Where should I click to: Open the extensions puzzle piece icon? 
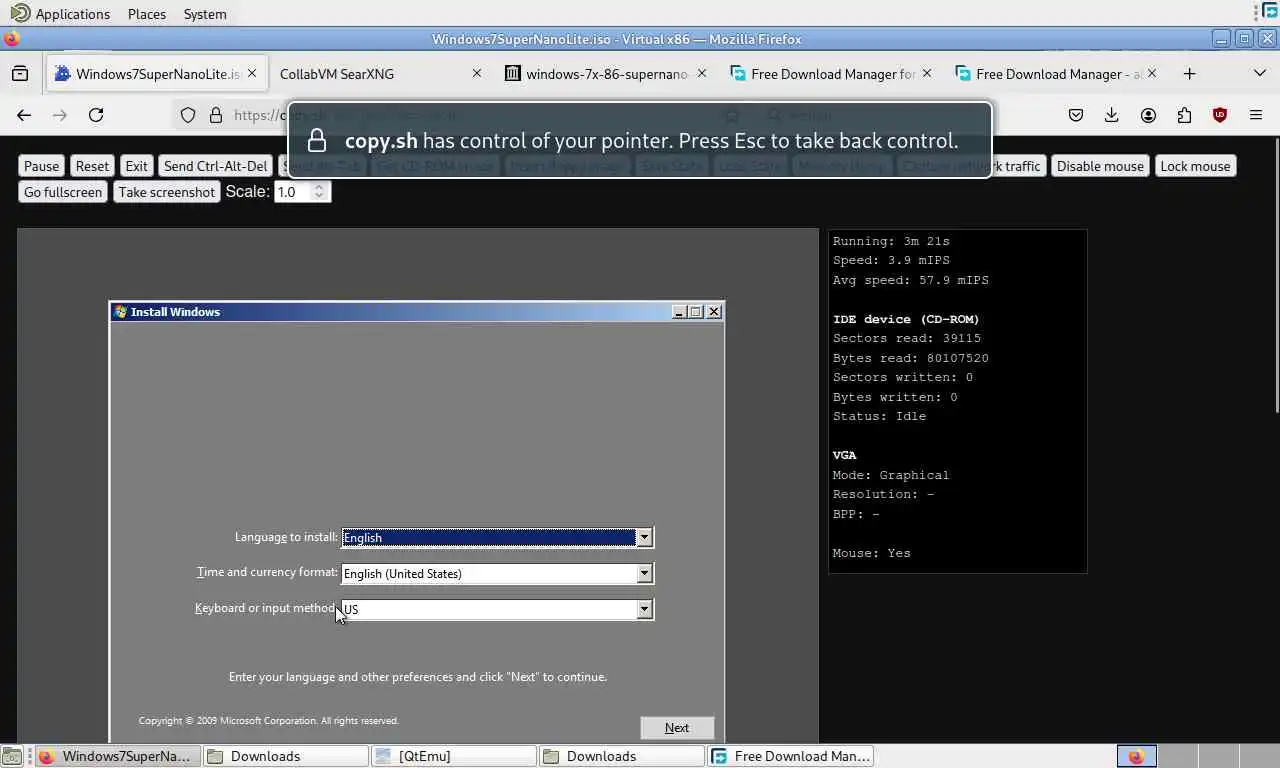pyautogui.click(x=1184, y=115)
